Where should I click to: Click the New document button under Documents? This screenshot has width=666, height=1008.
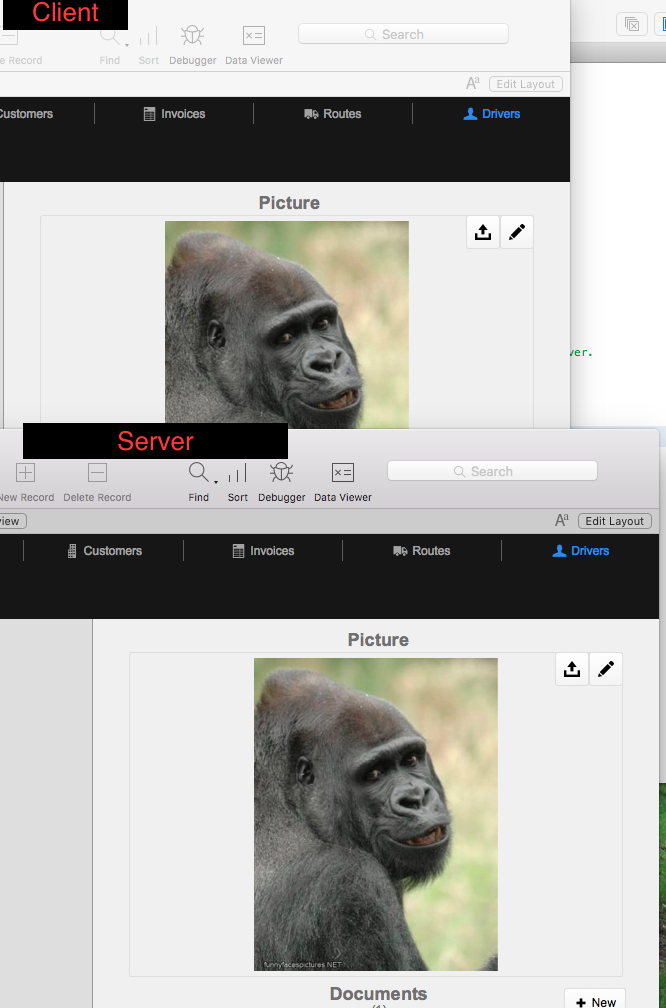pyautogui.click(x=595, y=999)
